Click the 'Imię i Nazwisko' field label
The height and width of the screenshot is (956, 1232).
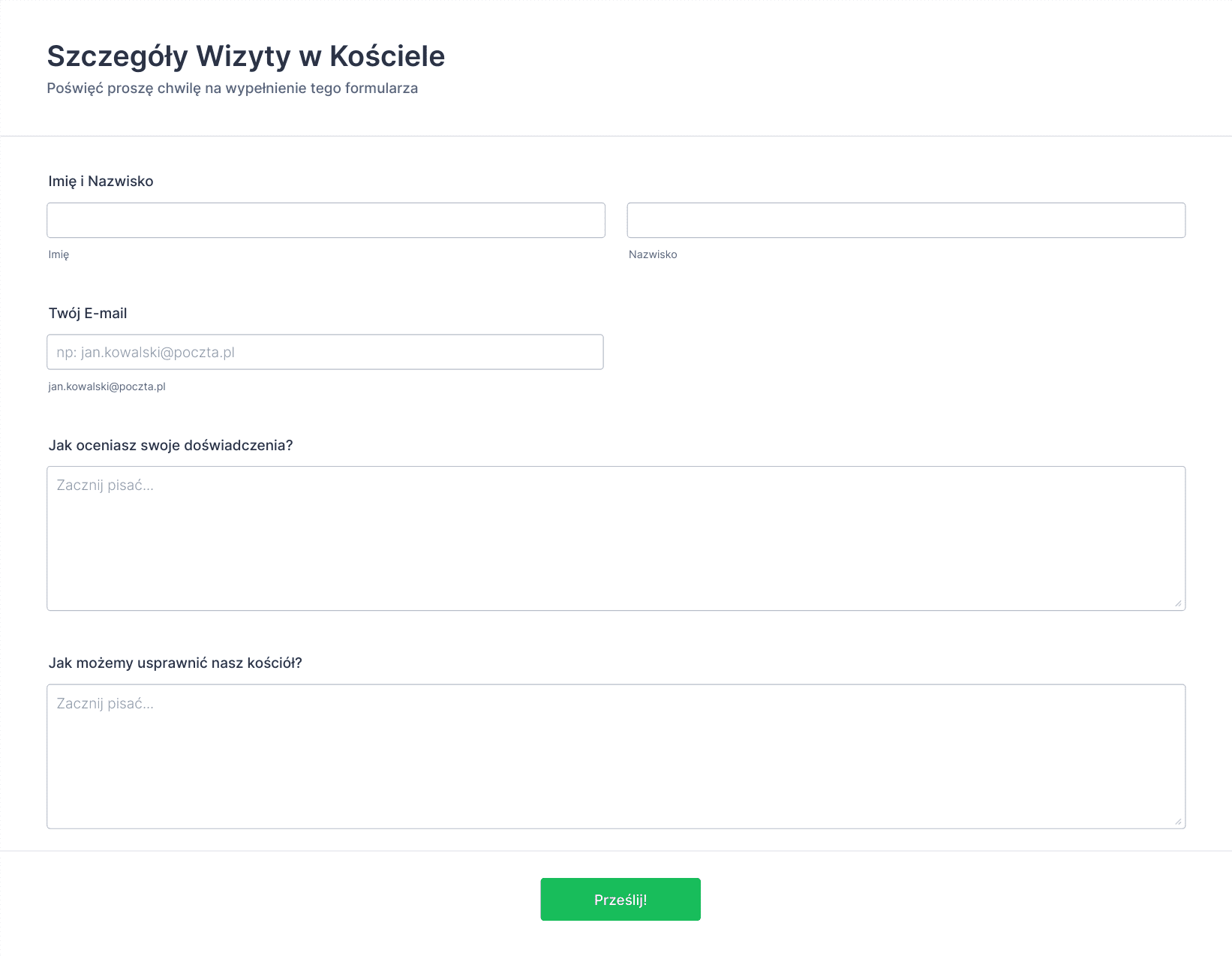(x=101, y=181)
